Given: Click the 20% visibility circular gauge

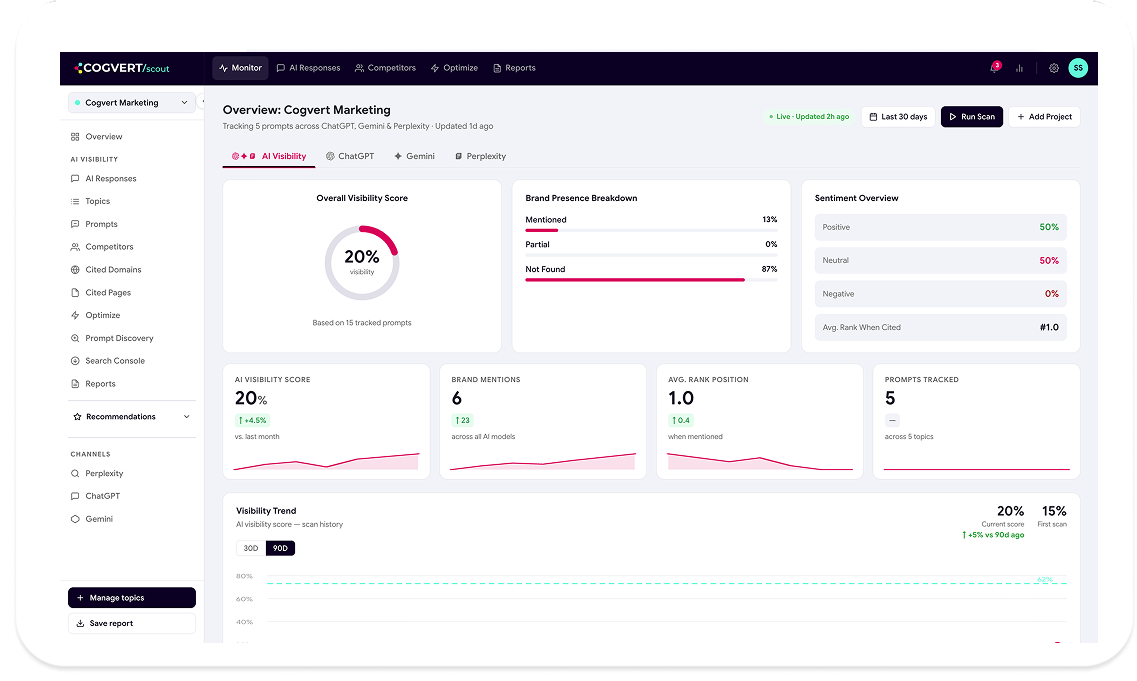Looking at the screenshot, I should 362,263.
